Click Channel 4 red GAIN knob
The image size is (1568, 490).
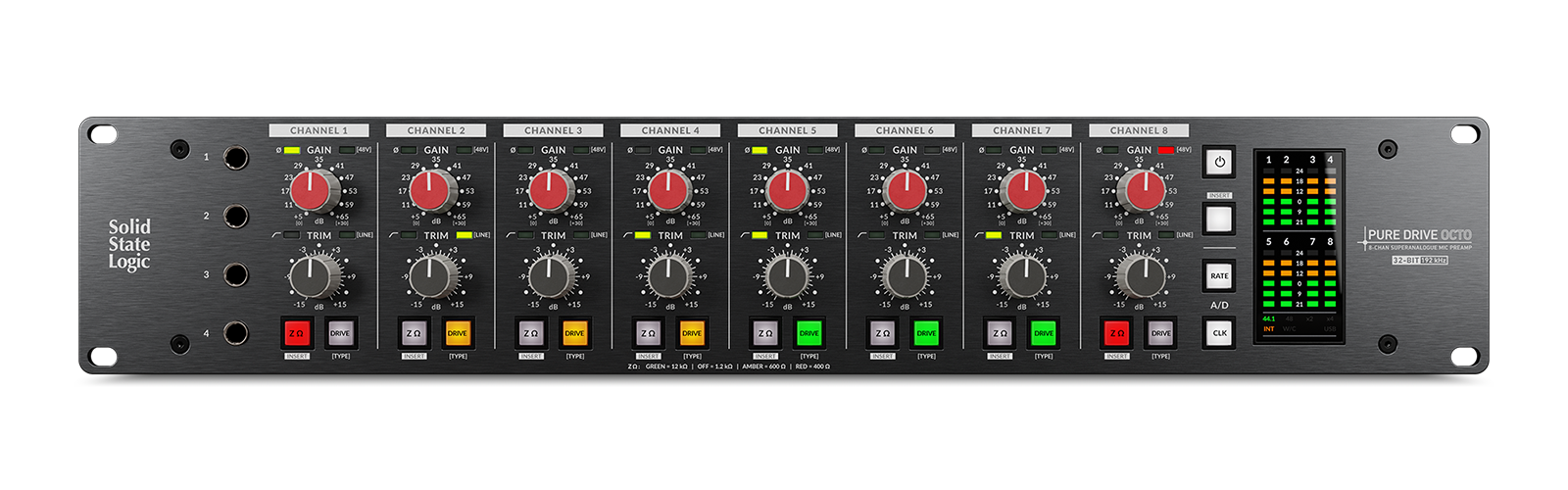(x=668, y=191)
